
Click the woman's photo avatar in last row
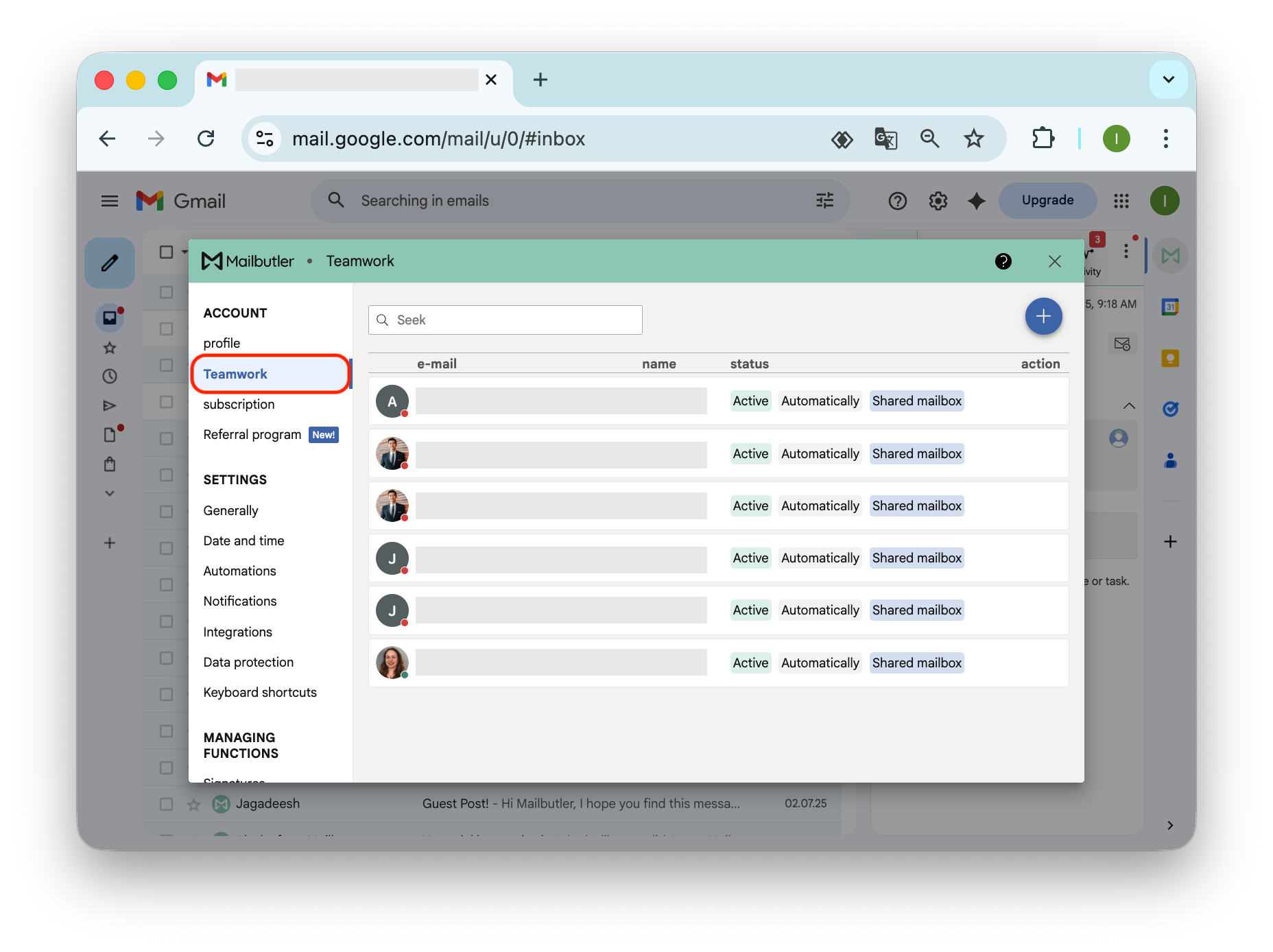(x=392, y=663)
